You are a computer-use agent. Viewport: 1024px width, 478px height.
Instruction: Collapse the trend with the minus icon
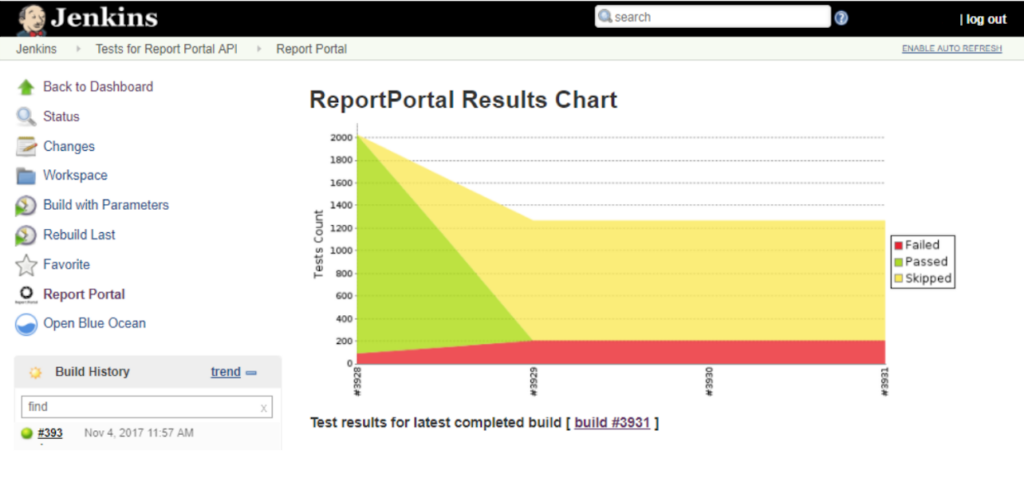[251, 373]
